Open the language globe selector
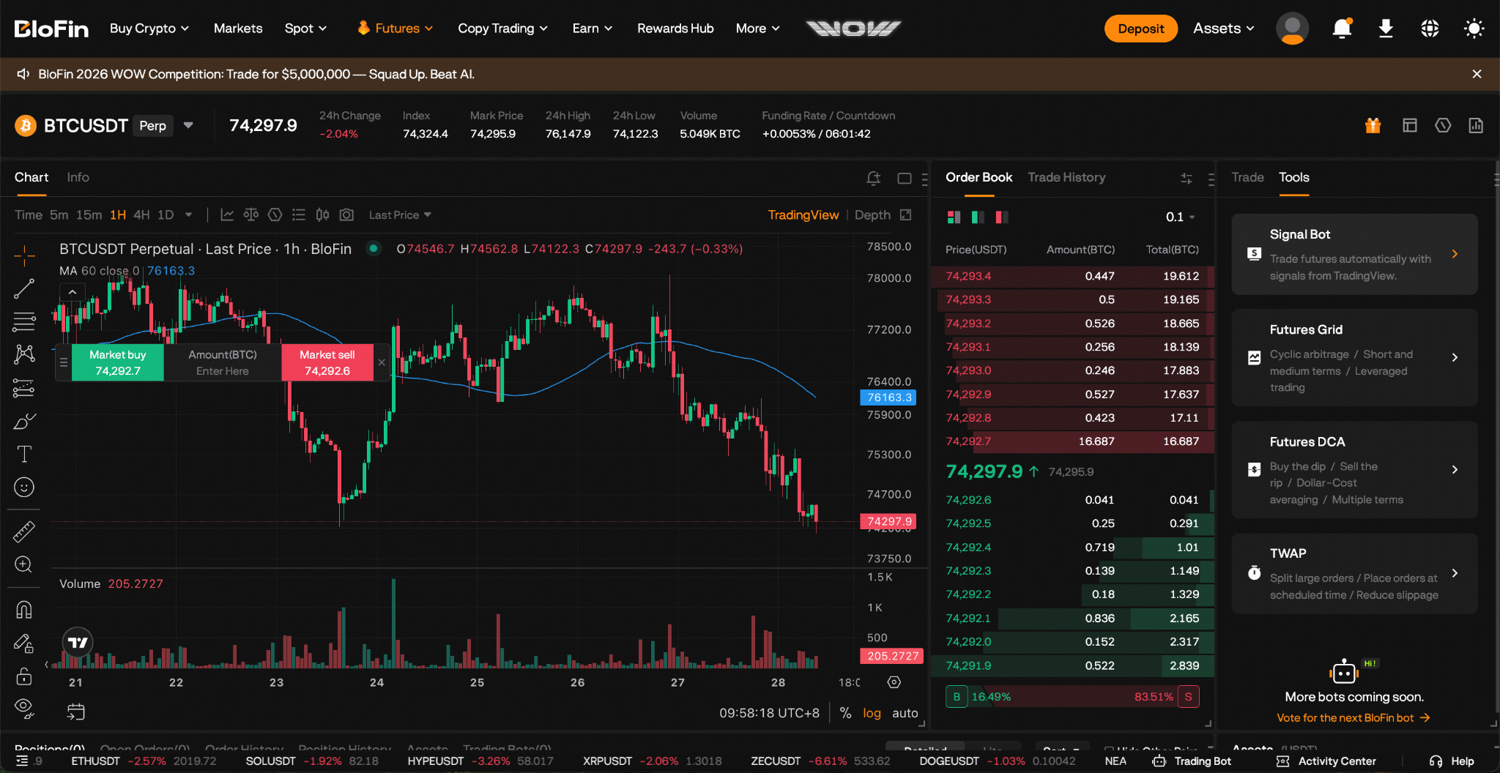The height and width of the screenshot is (773, 1500). [1430, 29]
